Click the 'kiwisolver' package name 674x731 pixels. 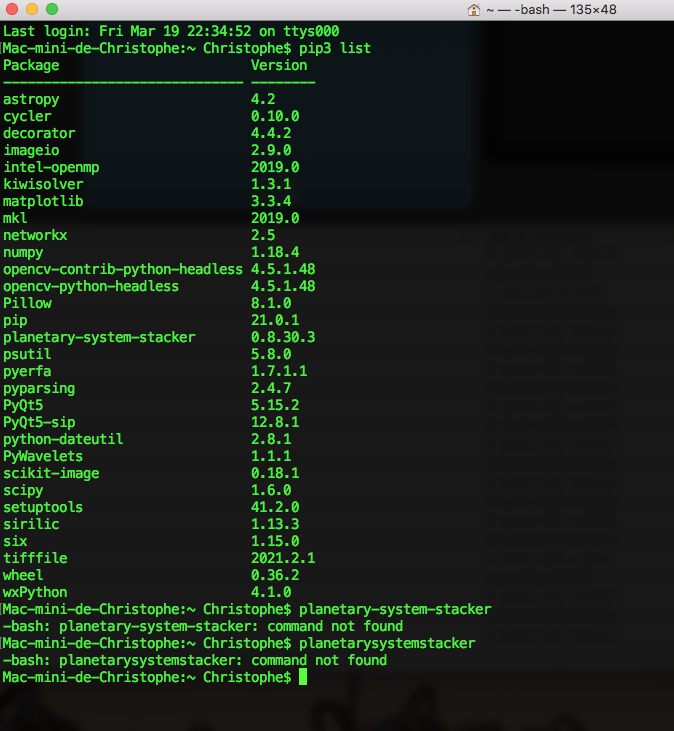(43, 184)
